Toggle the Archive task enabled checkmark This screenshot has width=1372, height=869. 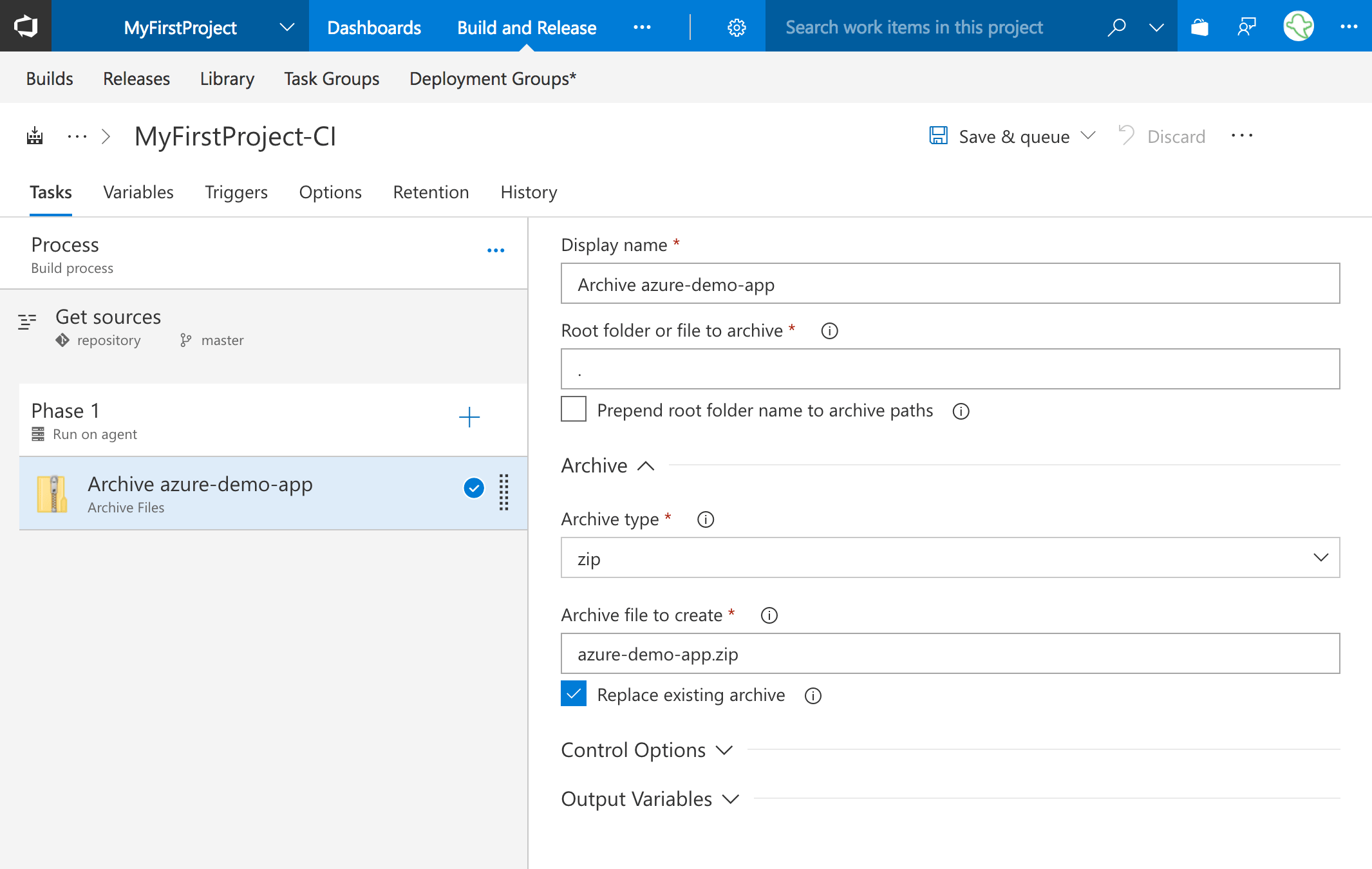click(x=474, y=488)
